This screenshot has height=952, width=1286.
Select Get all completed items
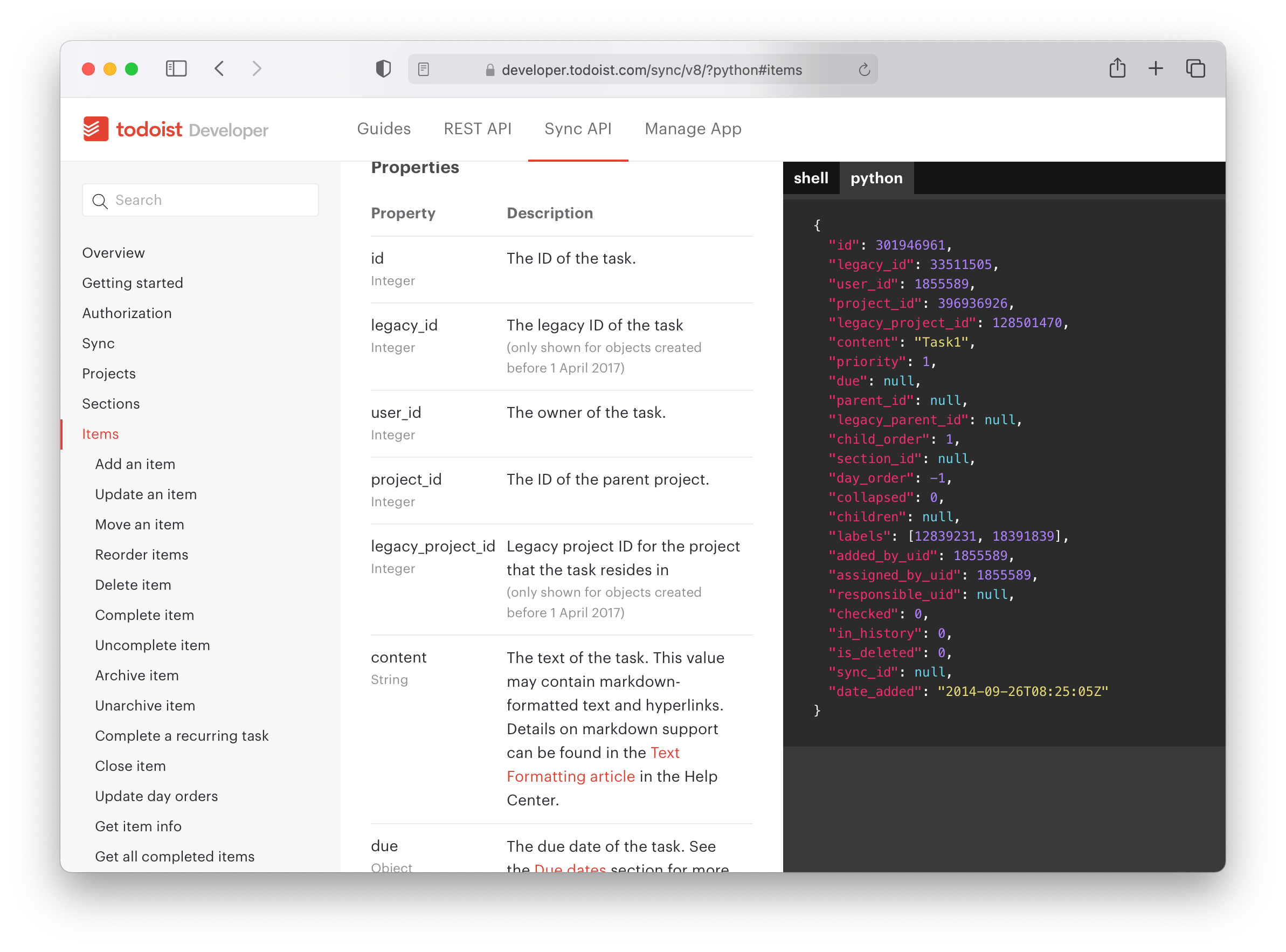click(x=175, y=857)
